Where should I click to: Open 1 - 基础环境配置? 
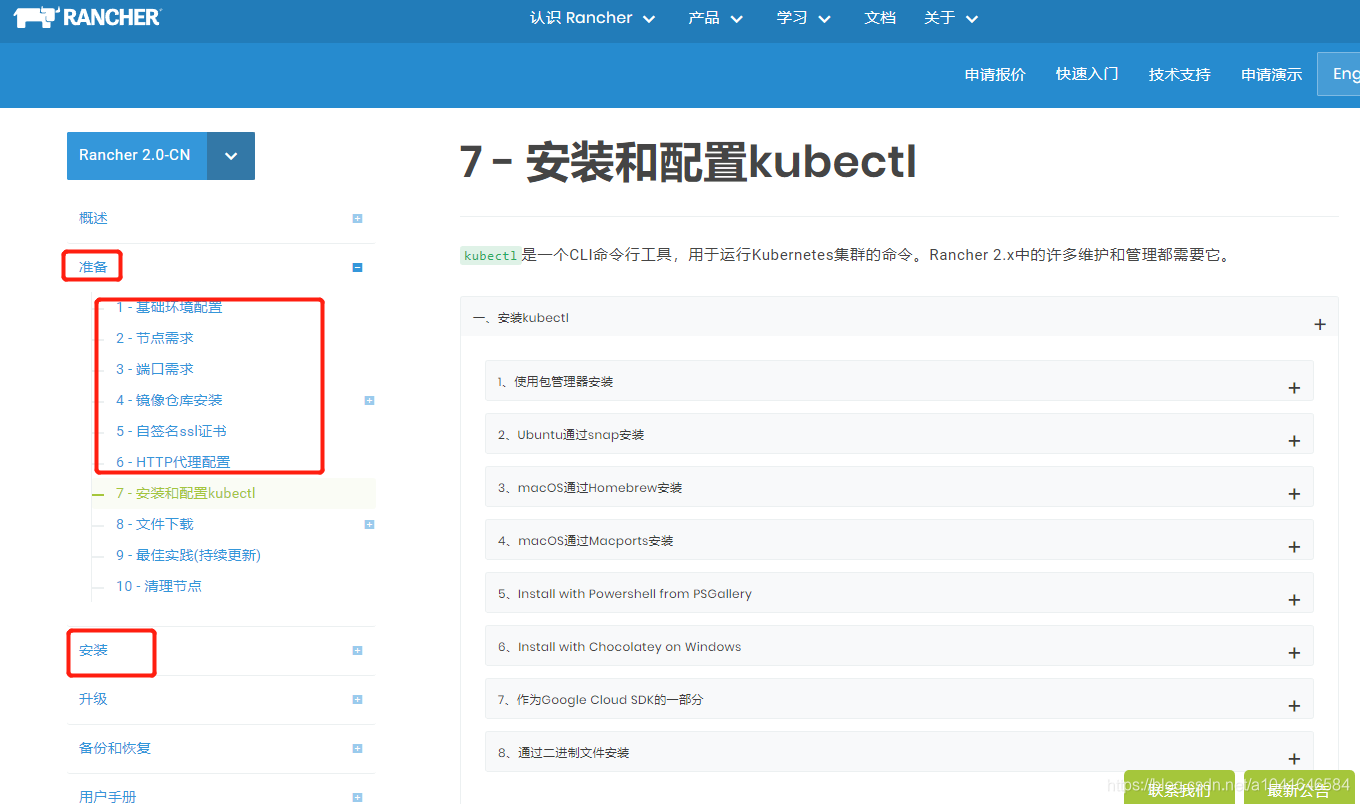pos(169,307)
